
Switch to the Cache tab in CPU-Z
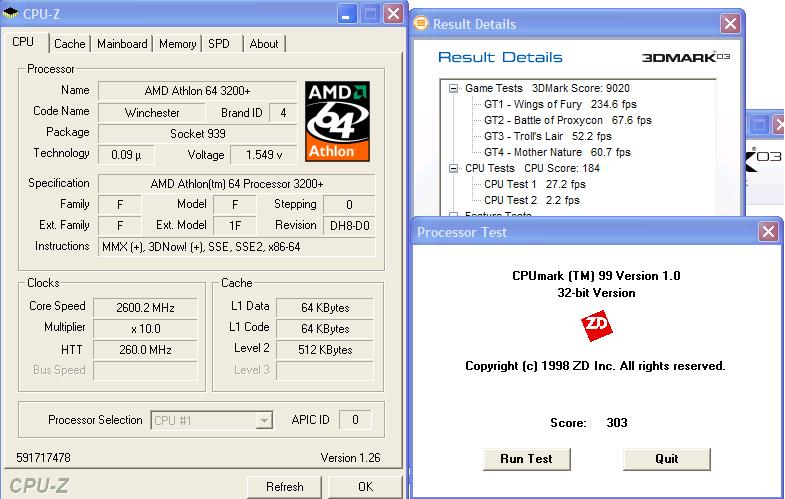pos(70,44)
